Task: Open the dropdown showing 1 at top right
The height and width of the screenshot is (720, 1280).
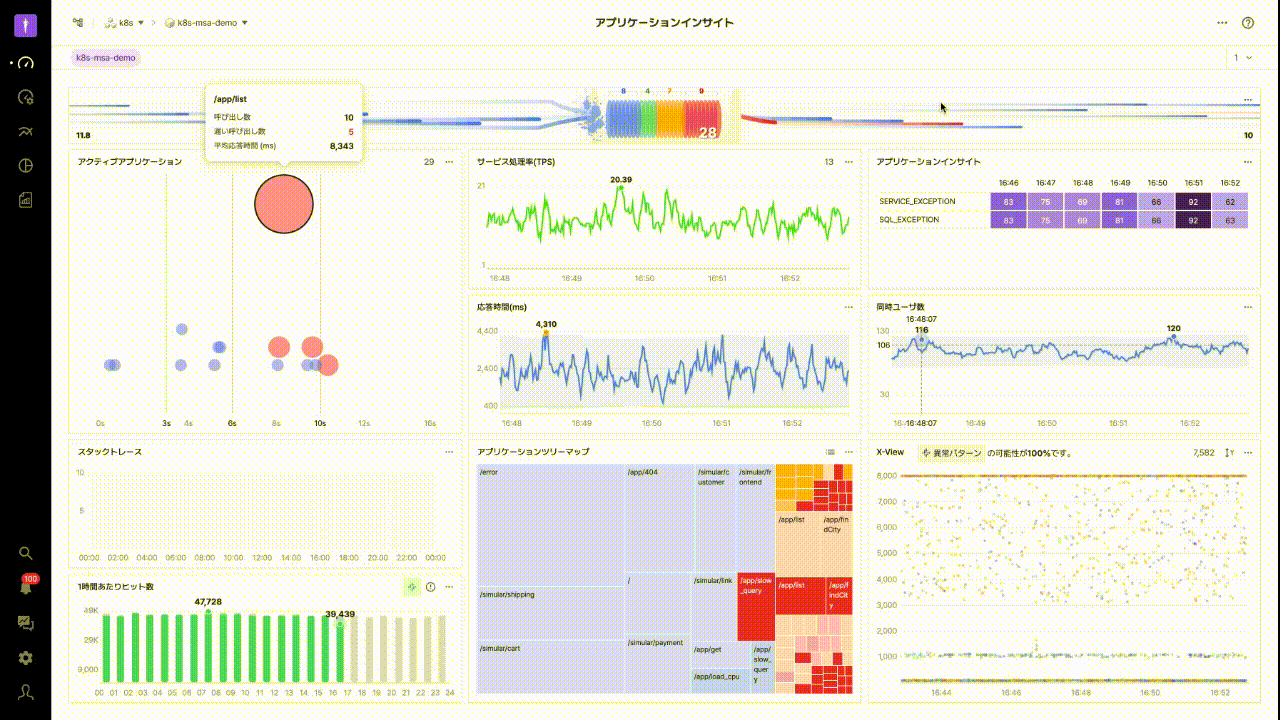Action: pos(1242,58)
